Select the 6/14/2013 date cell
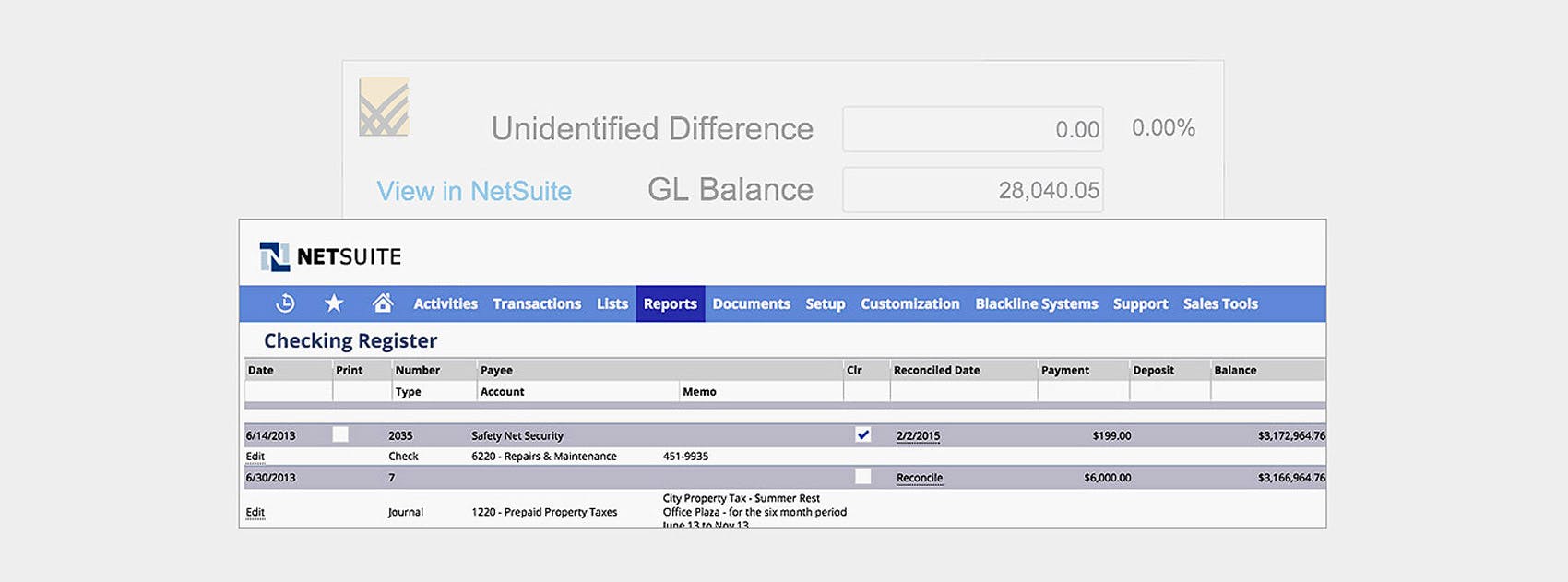Viewport: 1568px width, 582px height. 271,436
